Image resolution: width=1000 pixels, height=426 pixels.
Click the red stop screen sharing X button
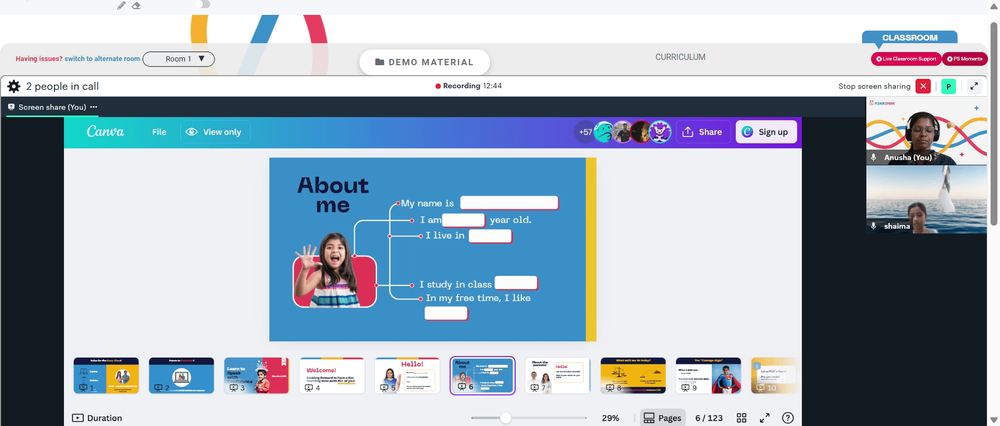(923, 86)
